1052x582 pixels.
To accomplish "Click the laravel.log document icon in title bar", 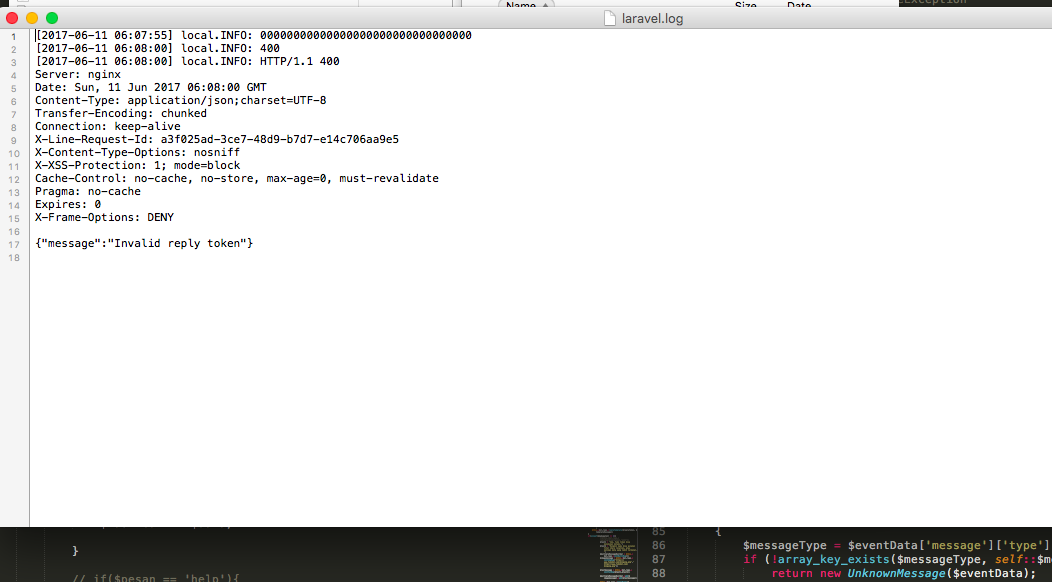I will [x=609, y=17].
